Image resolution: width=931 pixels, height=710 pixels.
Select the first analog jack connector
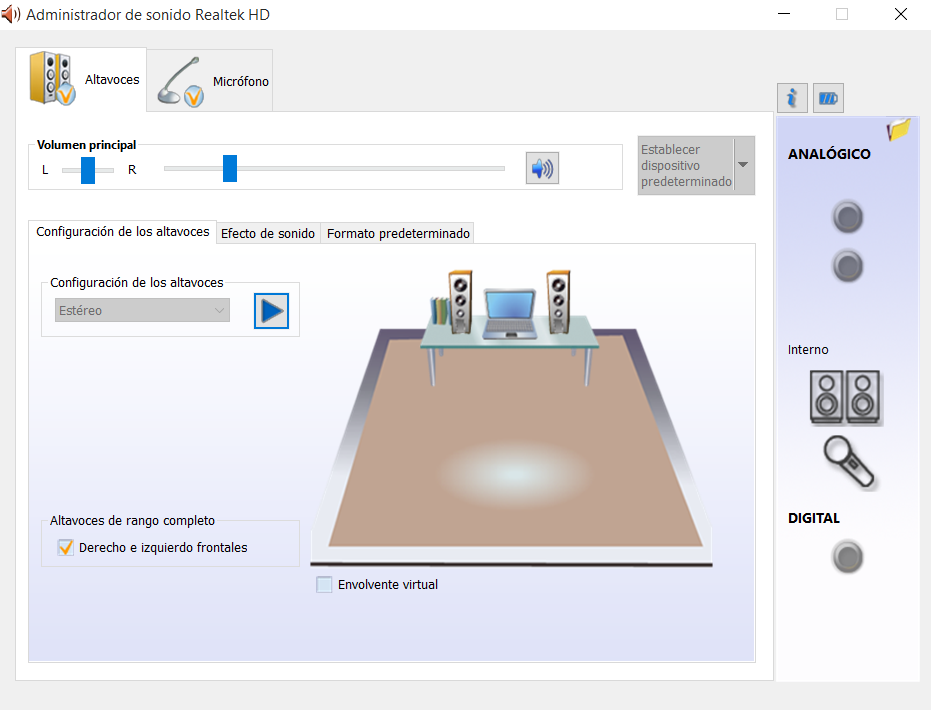coord(847,217)
